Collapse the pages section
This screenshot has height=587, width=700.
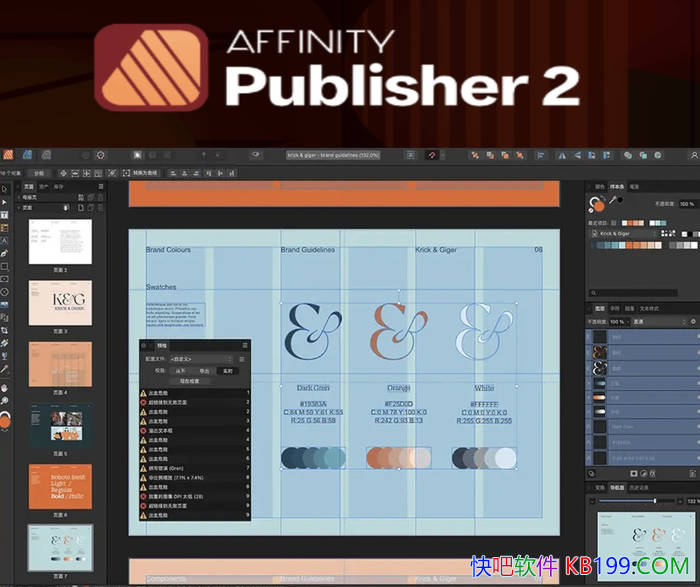(19, 208)
